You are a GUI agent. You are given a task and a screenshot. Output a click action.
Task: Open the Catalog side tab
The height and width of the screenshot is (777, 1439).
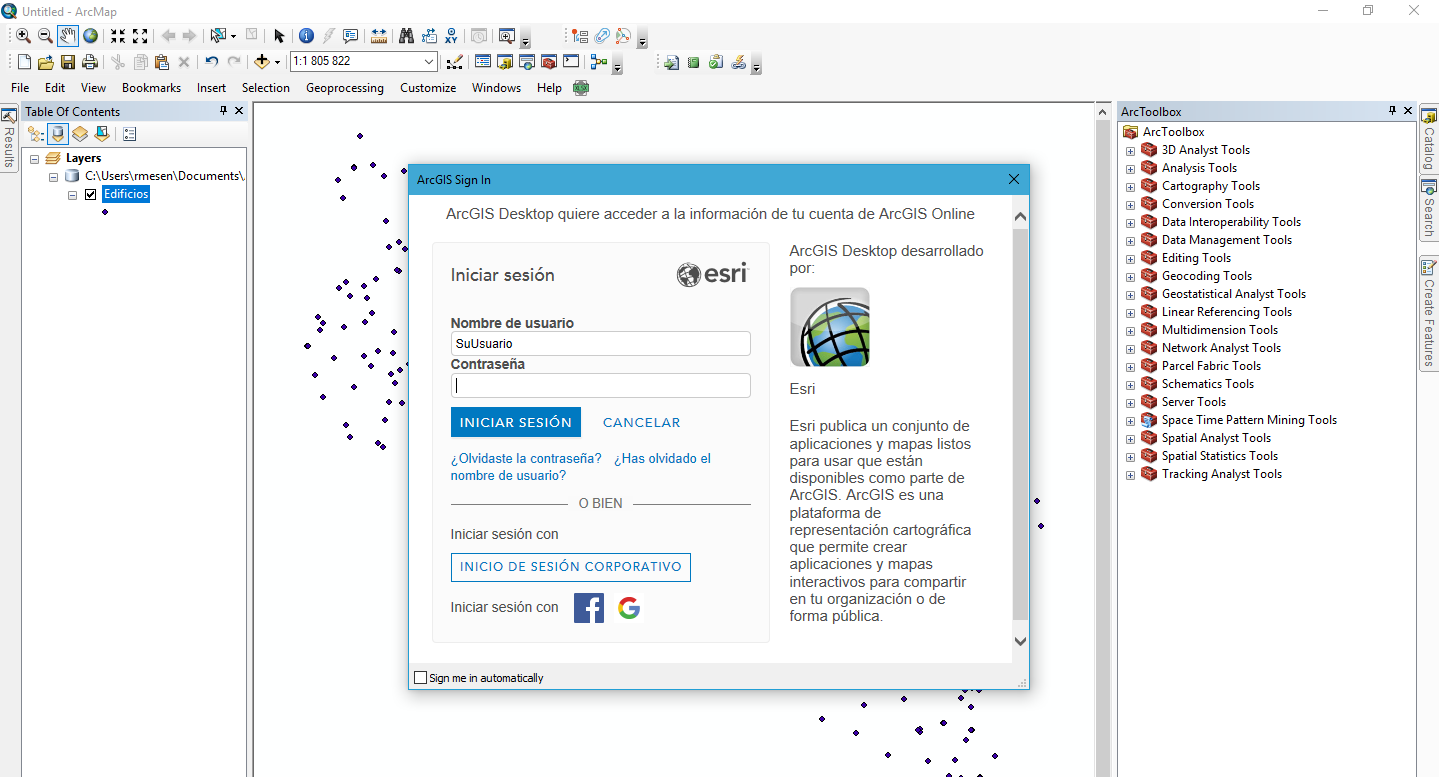pyautogui.click(x=1429, y=140)
